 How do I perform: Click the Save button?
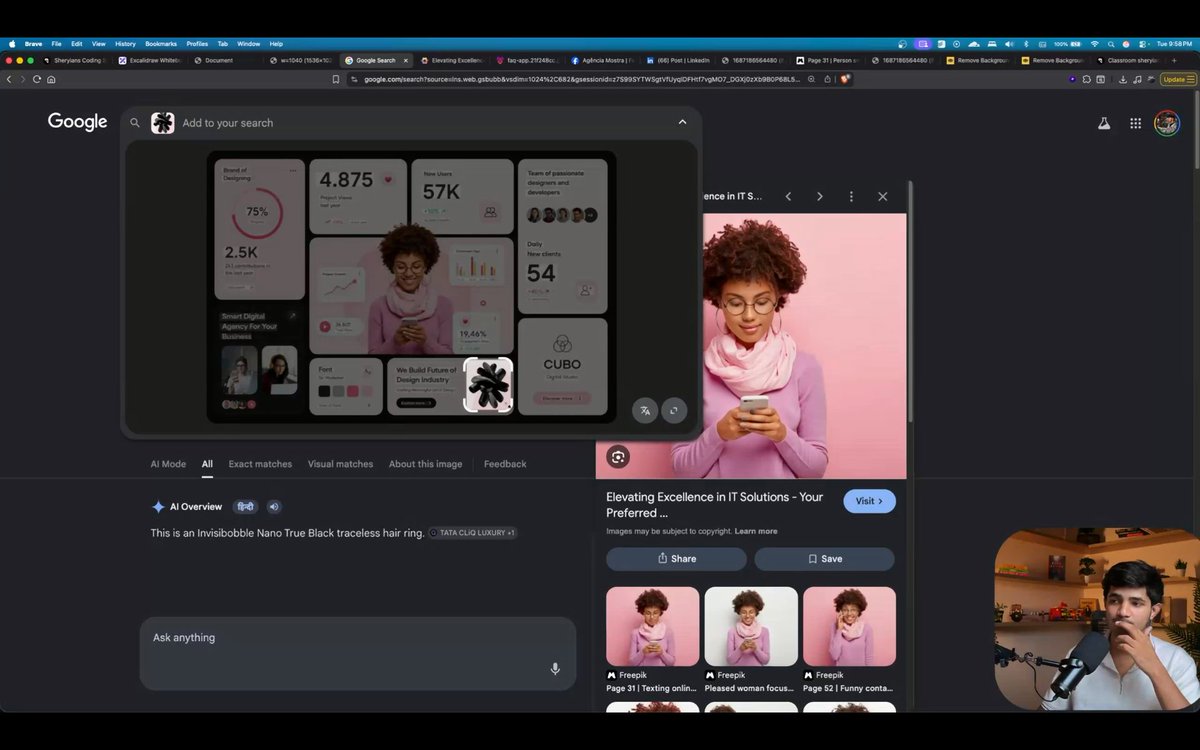click(x=825, y=559)
